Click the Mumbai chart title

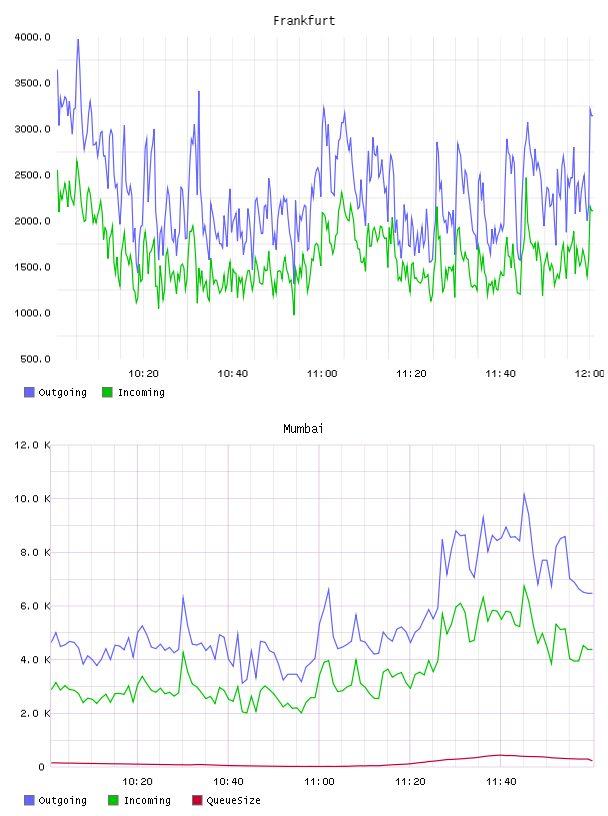point(303,429)
